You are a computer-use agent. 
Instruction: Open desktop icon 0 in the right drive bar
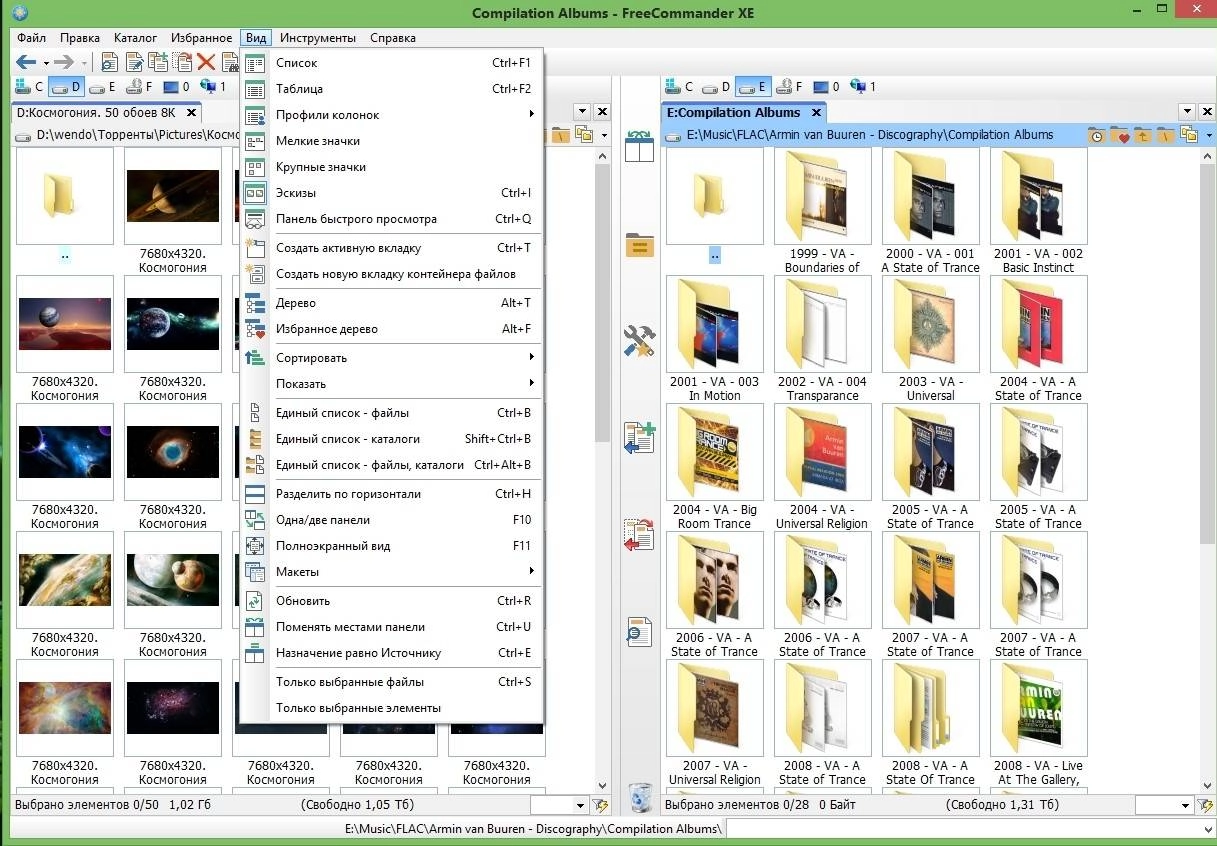point(825,87)
